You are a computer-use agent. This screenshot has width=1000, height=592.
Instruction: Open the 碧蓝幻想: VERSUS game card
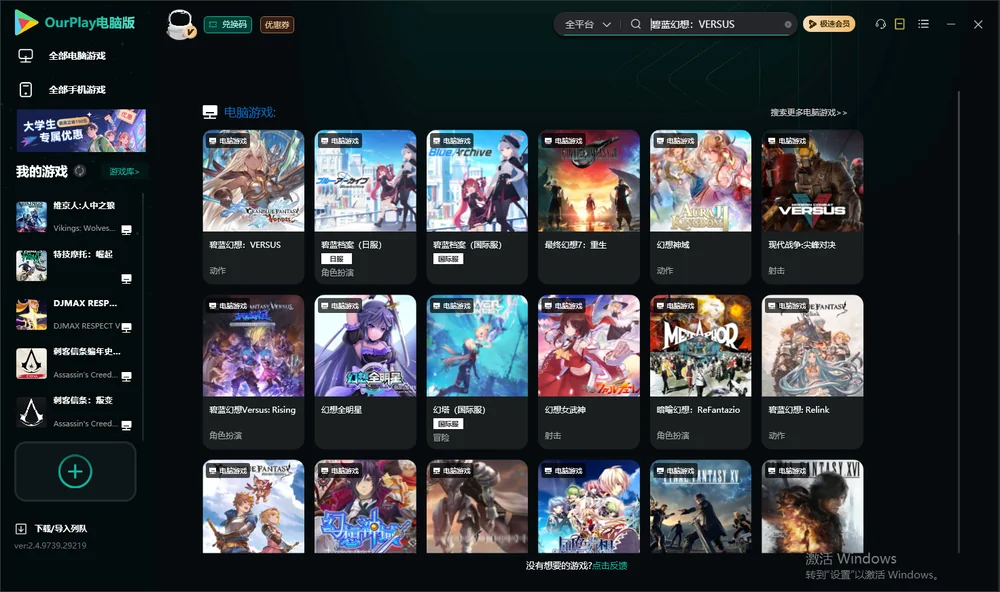click(x=253, y=207)
